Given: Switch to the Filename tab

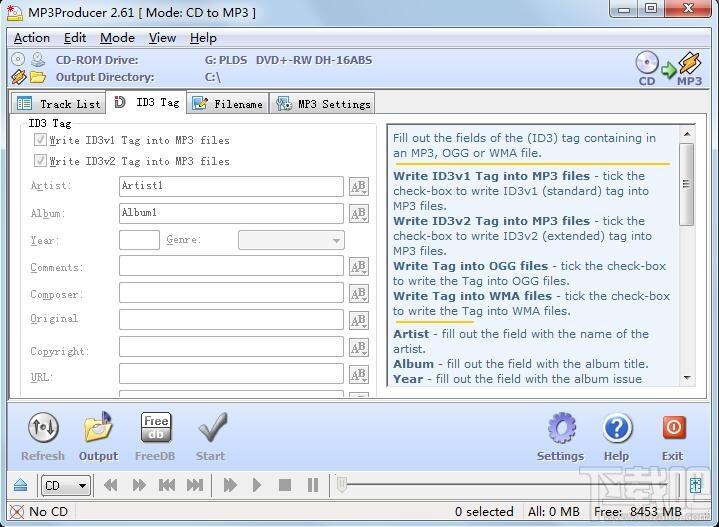Looking at the screenshot, I should [x=227, y=104].
